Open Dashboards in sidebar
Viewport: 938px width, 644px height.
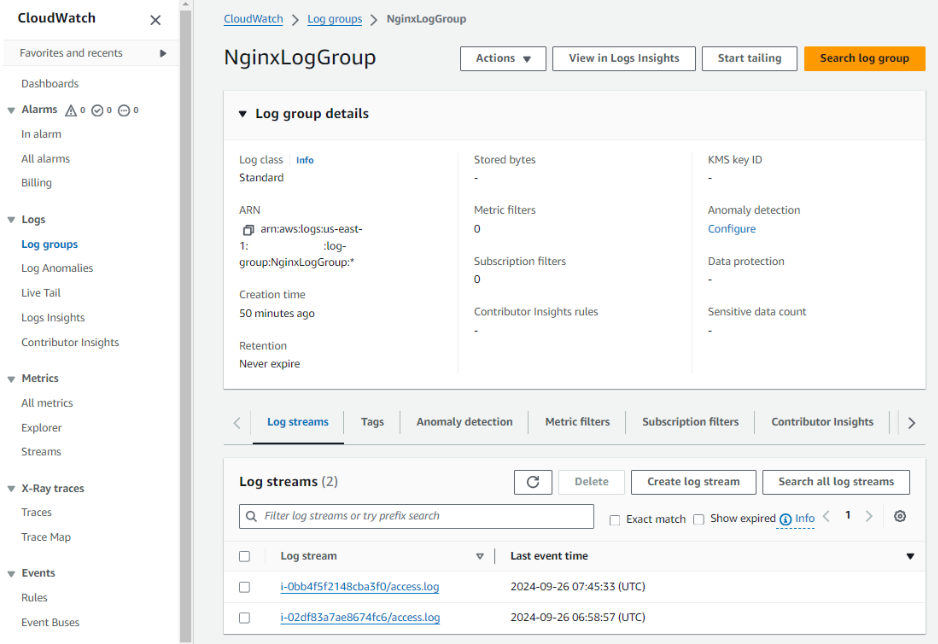(50, 84)
